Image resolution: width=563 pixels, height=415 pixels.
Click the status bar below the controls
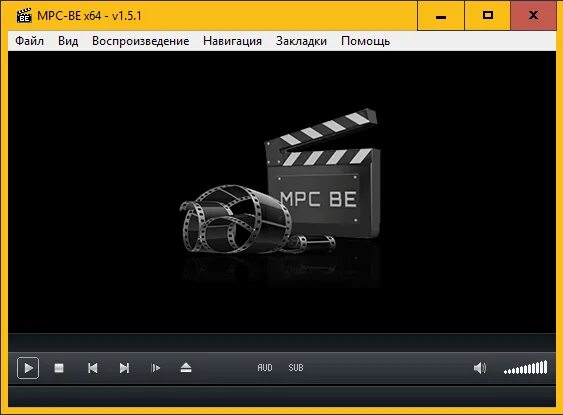pos(282,396)
